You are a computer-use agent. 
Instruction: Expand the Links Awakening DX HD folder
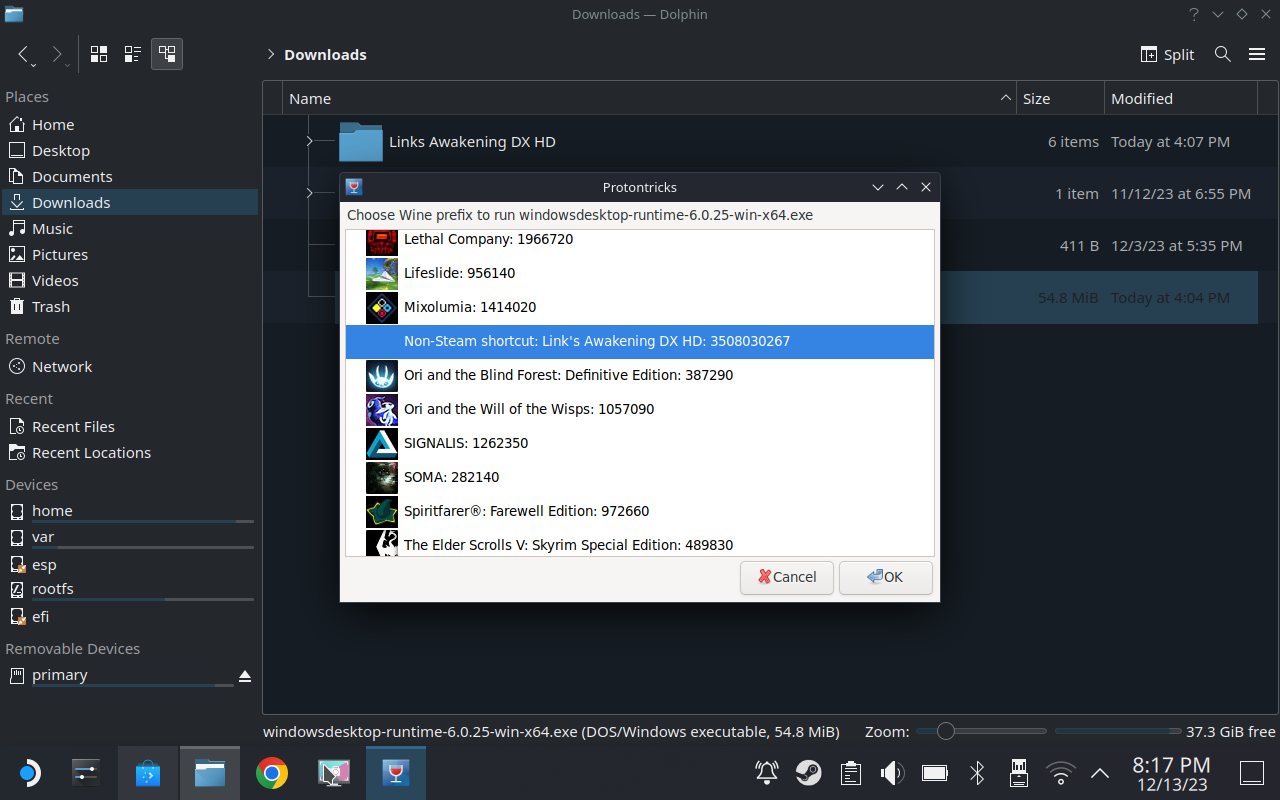click(310, 142)
